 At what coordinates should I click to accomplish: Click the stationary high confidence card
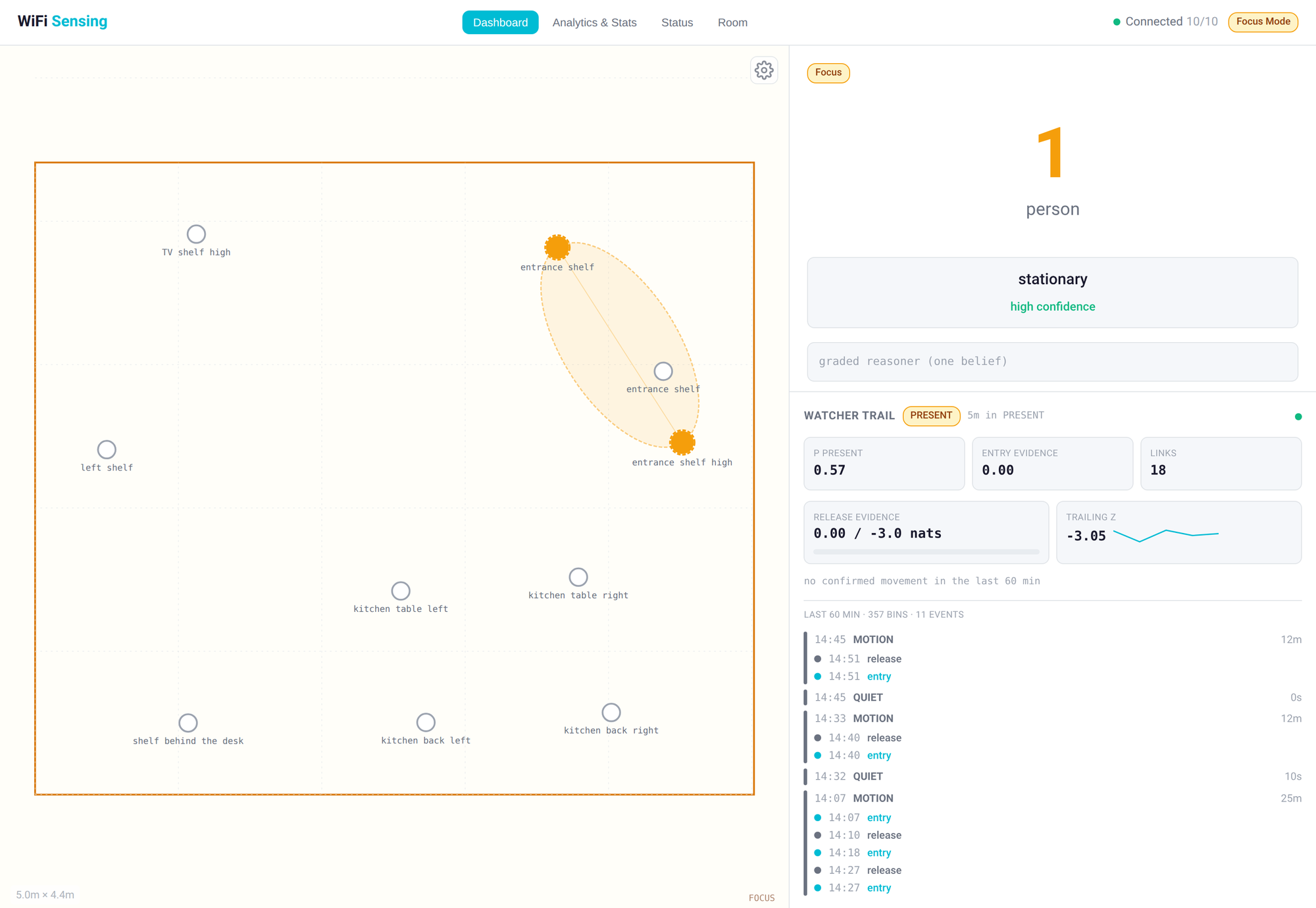[1052, 292]
